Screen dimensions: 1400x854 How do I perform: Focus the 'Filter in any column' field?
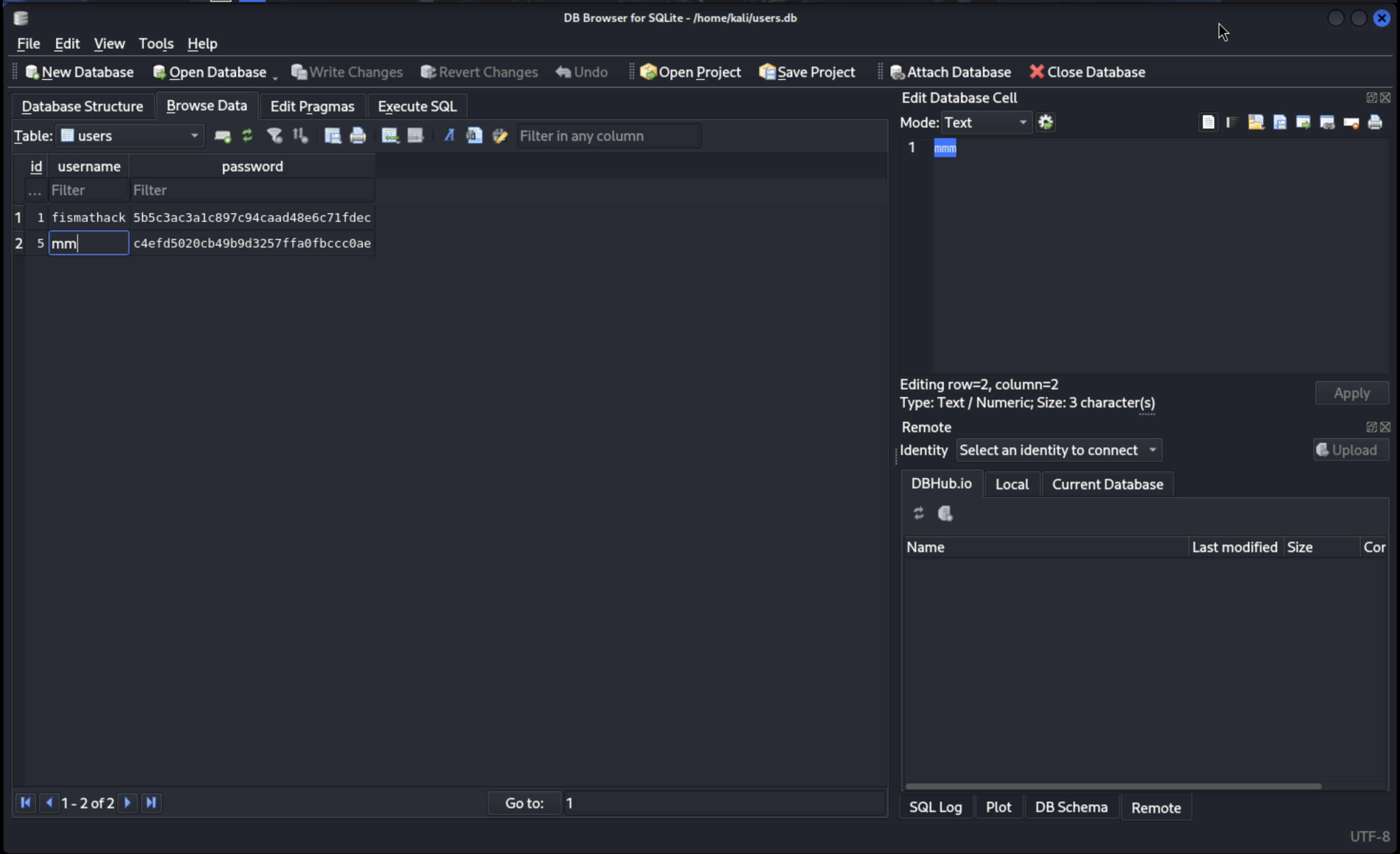click(609, 136)
